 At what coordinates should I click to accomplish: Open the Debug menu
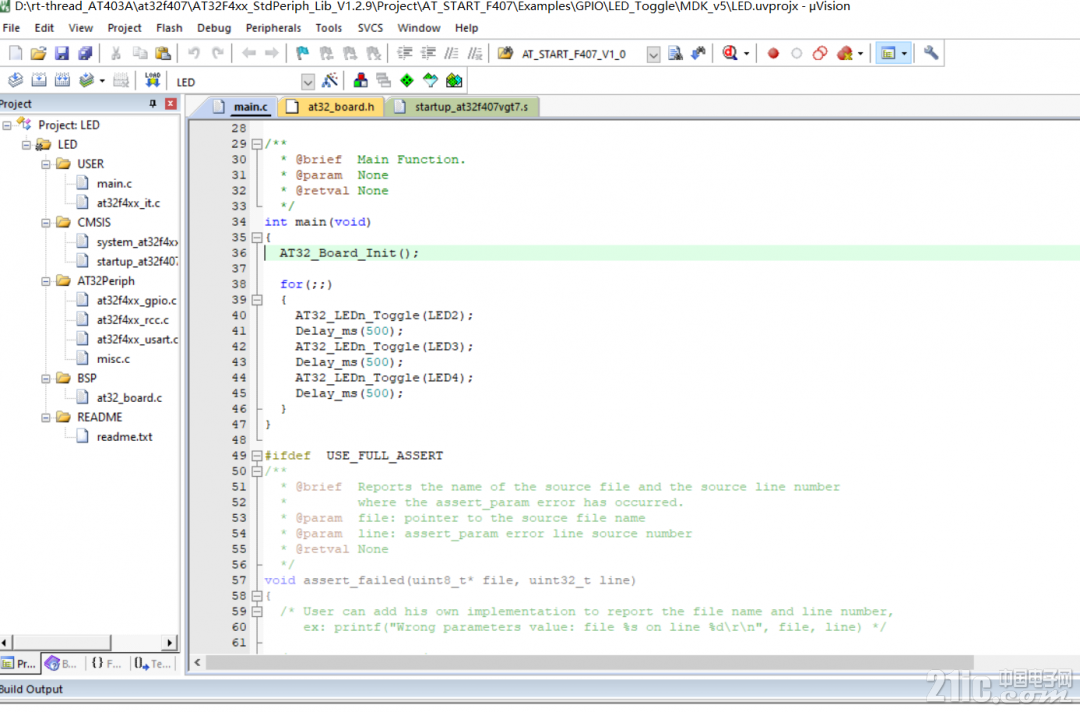pyautogui.click(x=214, y=28)
